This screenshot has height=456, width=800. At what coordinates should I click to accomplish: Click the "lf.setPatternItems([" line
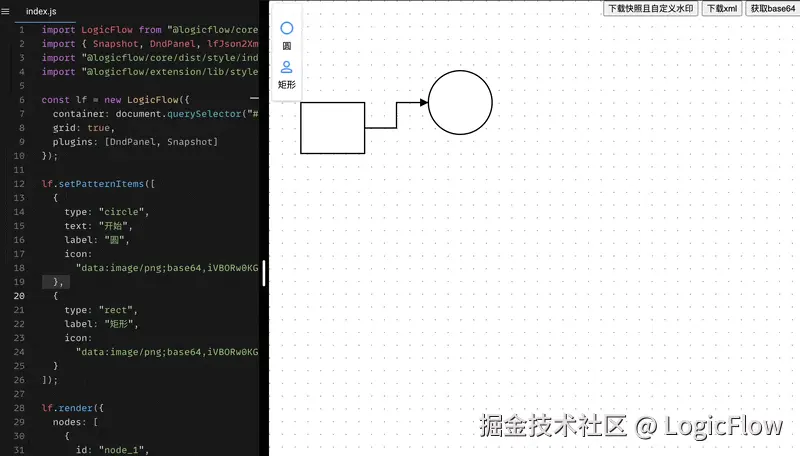pyautogui.click(x=98, y=184)
